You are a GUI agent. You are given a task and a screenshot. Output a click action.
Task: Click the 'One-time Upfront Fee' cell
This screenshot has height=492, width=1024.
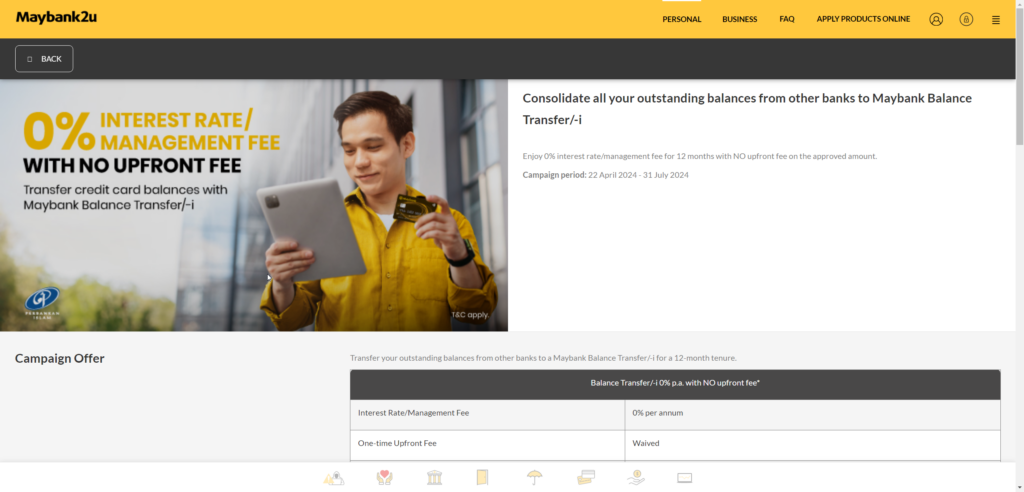[487, 444]
